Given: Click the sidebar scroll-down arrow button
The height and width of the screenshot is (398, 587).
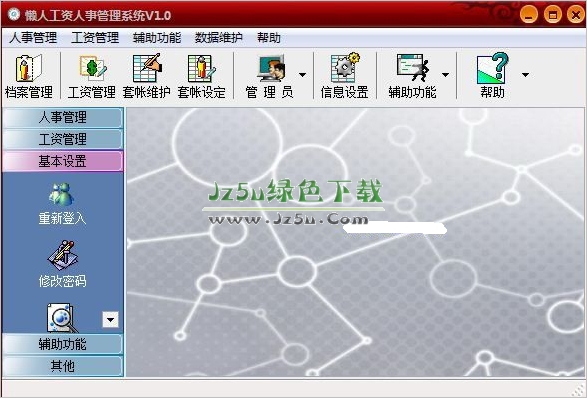Looking at the screenshot, I should click(110, 320).
